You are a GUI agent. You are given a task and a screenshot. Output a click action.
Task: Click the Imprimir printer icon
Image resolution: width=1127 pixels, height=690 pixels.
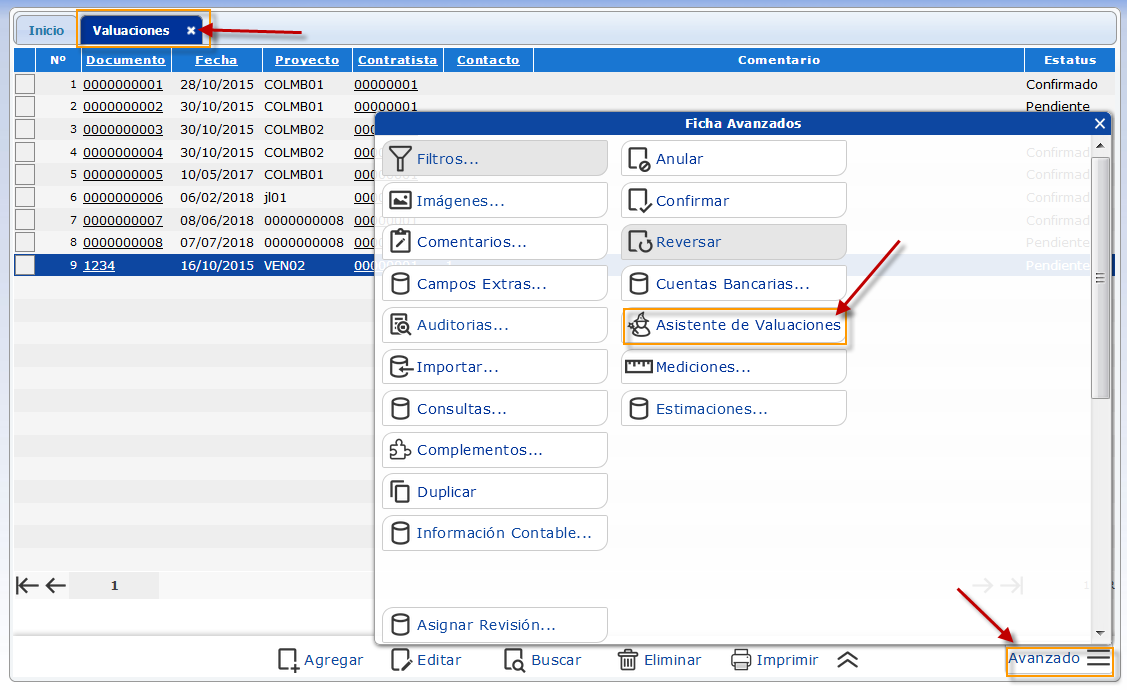tap(741, 660)
